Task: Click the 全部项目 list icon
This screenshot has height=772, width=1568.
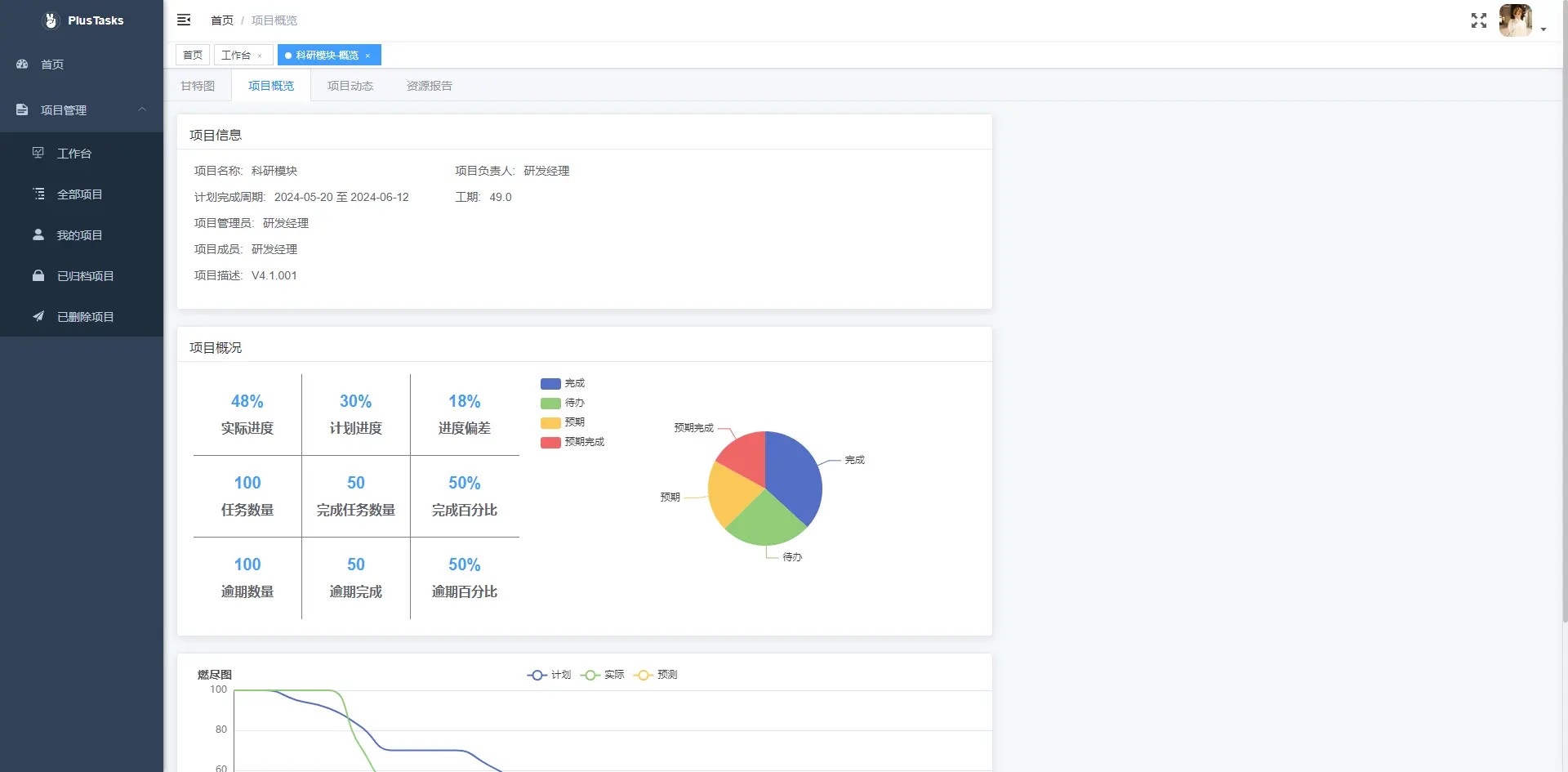Action: click(38, 194)
